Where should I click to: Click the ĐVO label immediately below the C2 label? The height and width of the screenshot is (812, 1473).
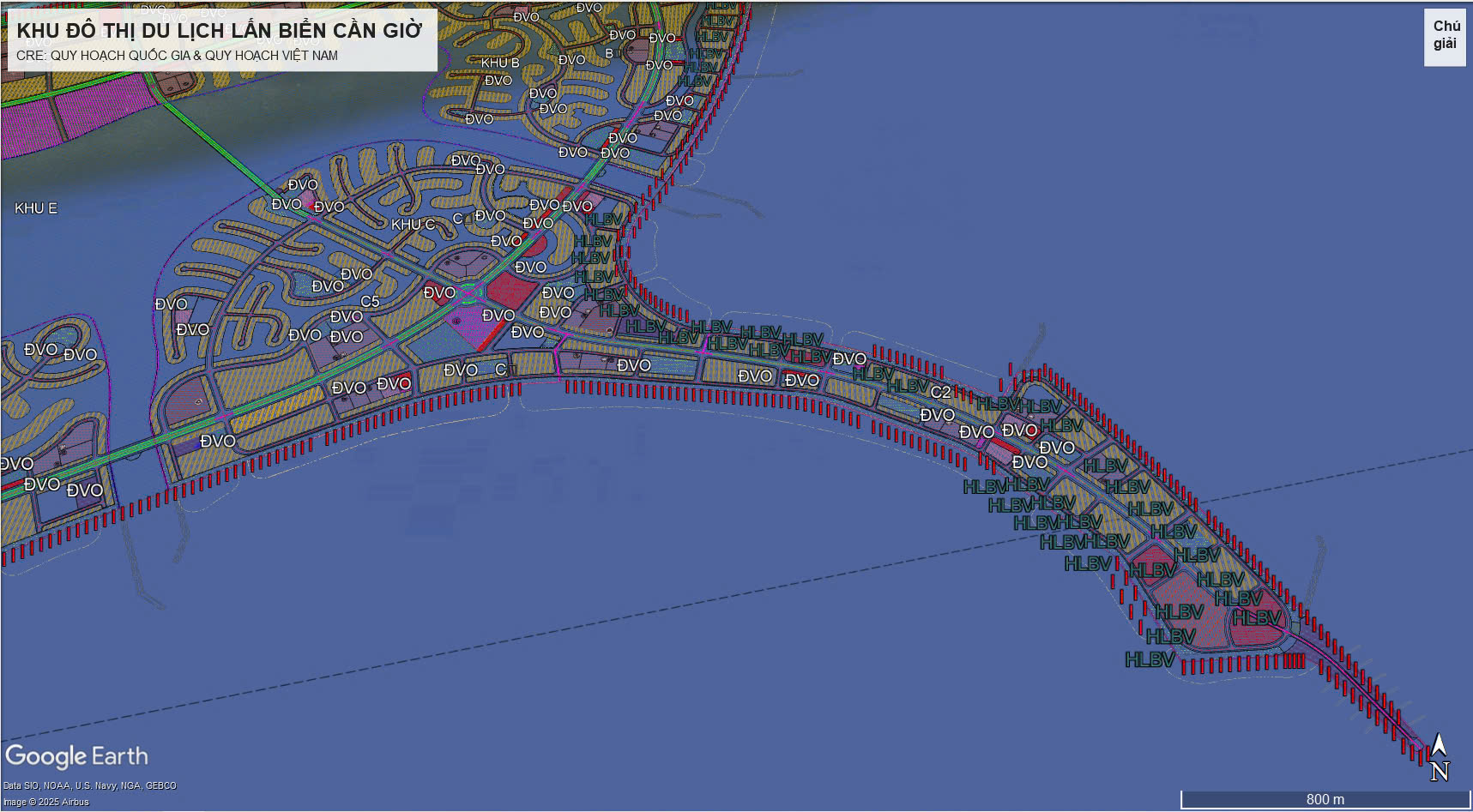(937, 415)
